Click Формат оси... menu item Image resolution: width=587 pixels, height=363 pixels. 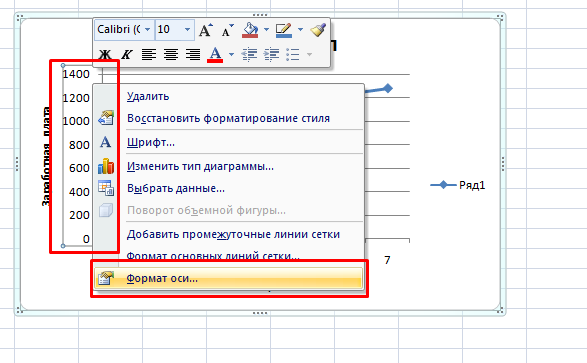point(228,278)
